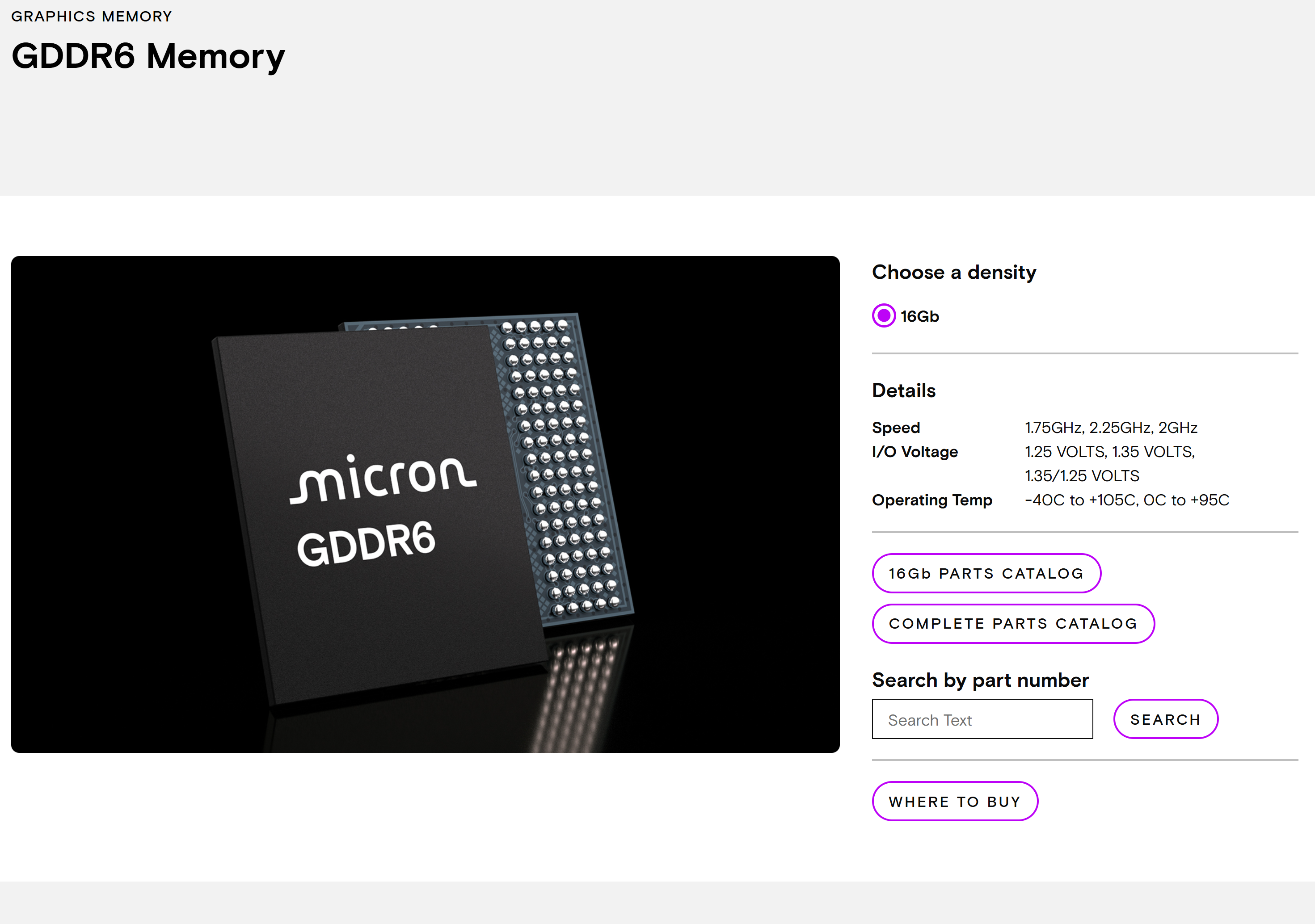This screenshot has height=924, width=1315.
Task: Click the speed values 1.75GHz, 2.25GHz, 2GHz
Action: (x=1111, y=428)
